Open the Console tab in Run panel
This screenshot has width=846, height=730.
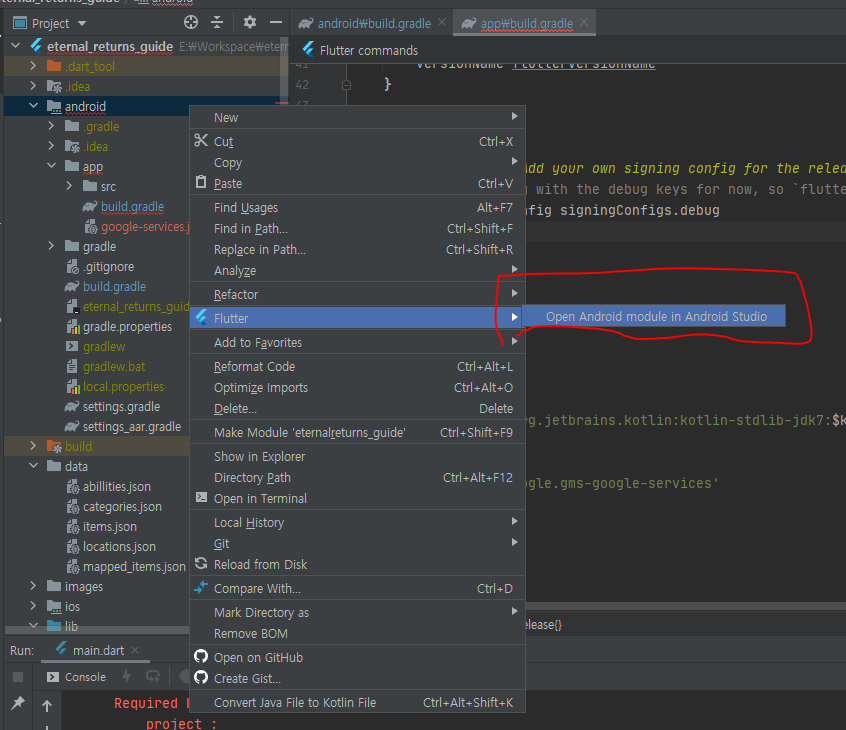(77, 677)
